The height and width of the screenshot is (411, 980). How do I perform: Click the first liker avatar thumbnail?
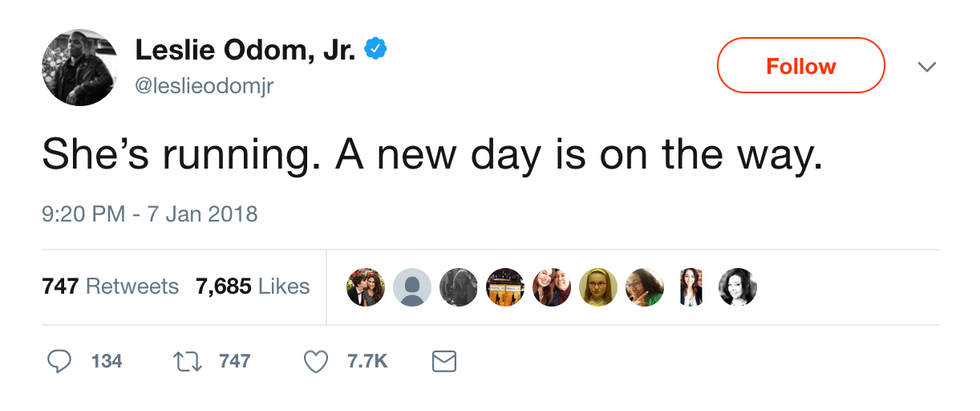click(366, 287)
